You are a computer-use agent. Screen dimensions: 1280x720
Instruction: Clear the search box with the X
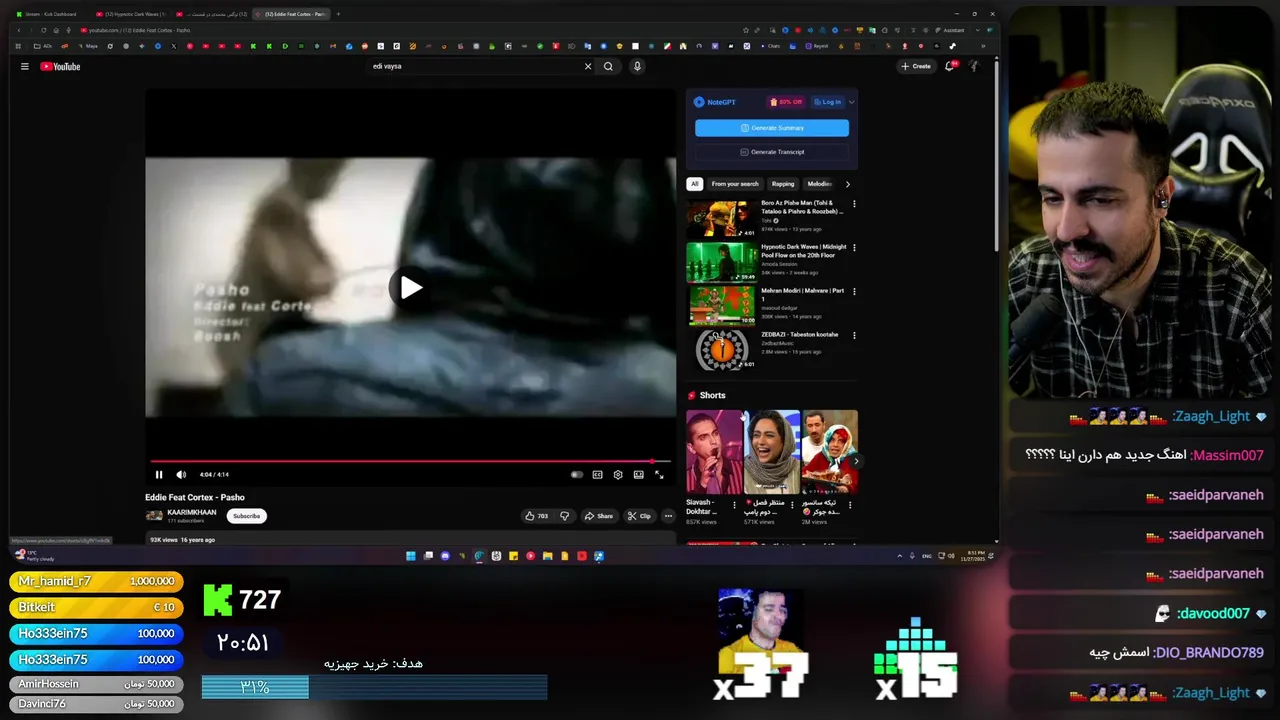point(588,66)
